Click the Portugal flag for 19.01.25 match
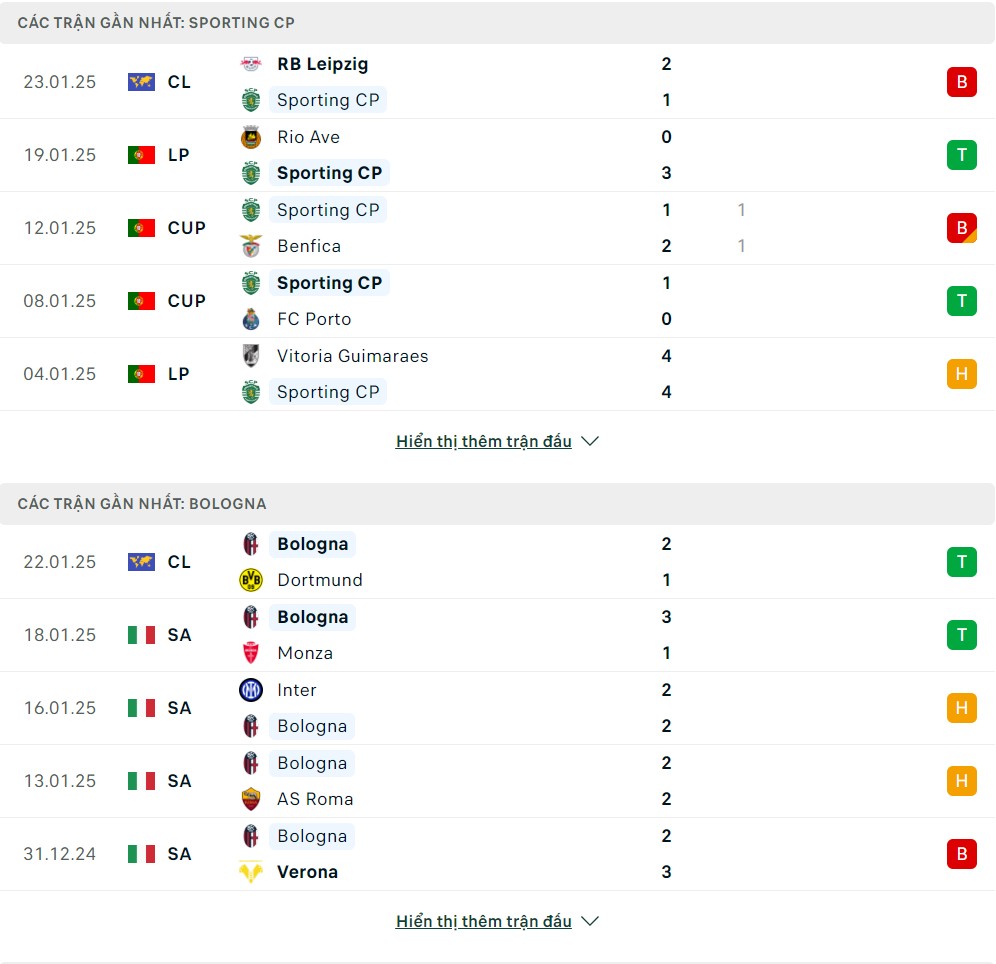The height and width of the screenshot is (964, 996). click(141, 155)
